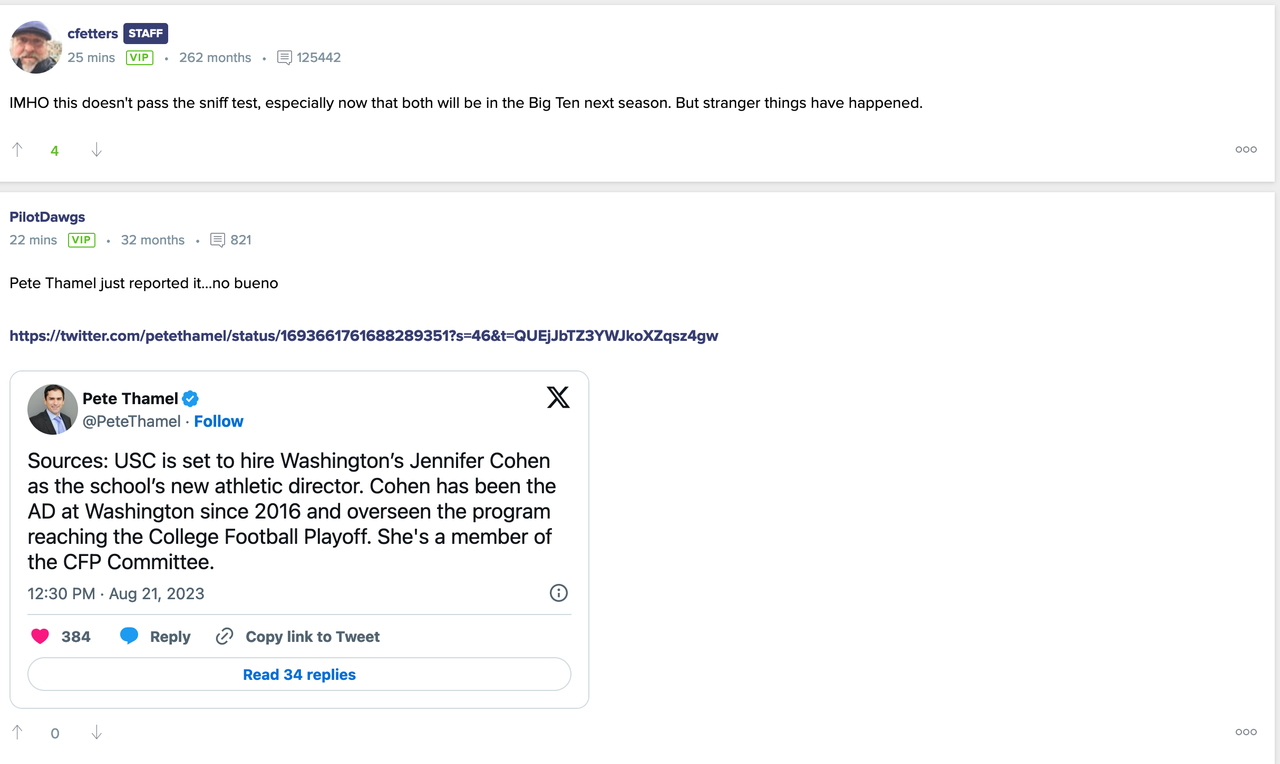Expand replies with the Read 34 replies button

299,674
